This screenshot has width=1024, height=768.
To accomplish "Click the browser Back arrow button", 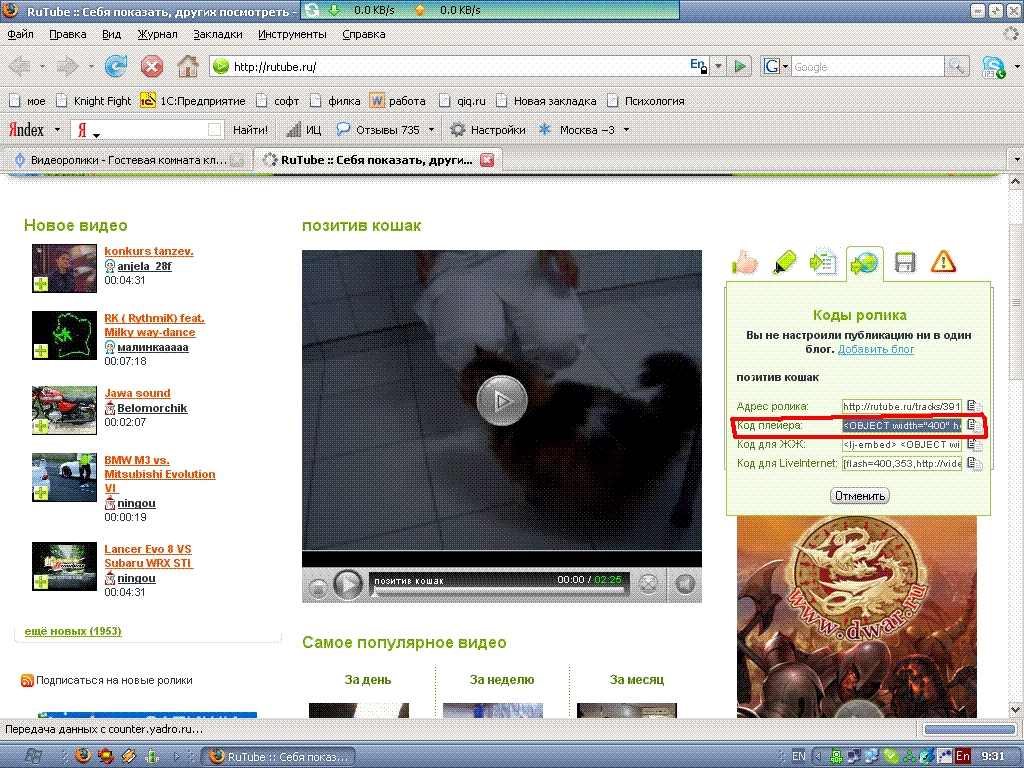I will click(x=20, y=66).
